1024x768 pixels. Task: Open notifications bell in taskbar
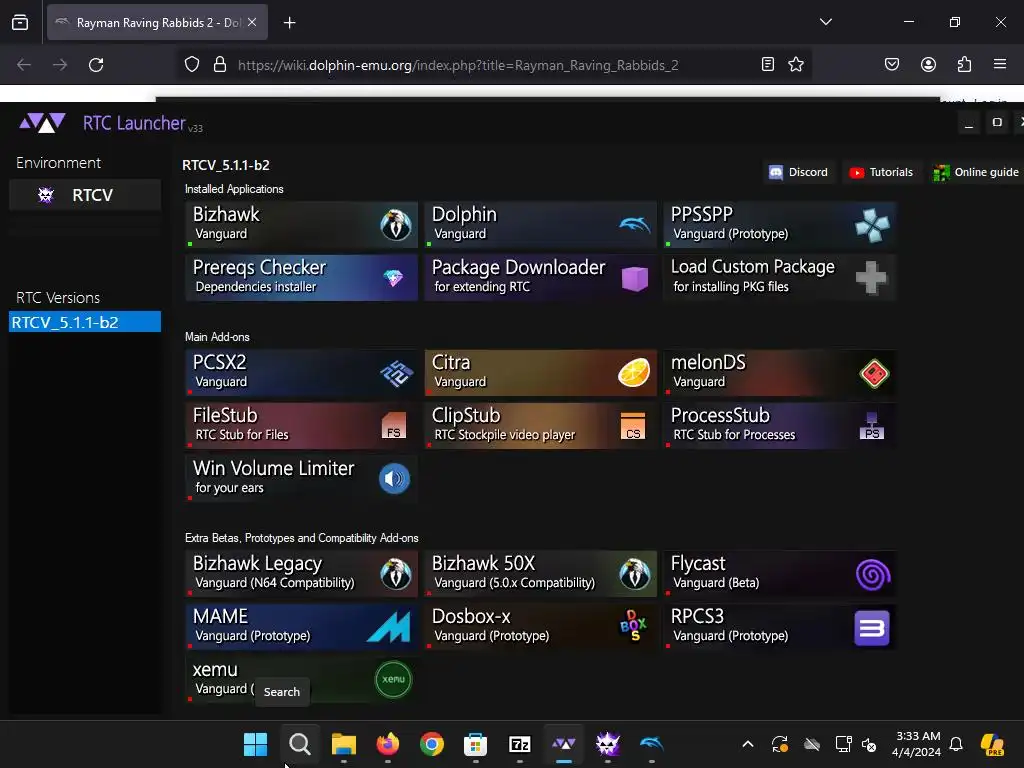pos(956,744)
